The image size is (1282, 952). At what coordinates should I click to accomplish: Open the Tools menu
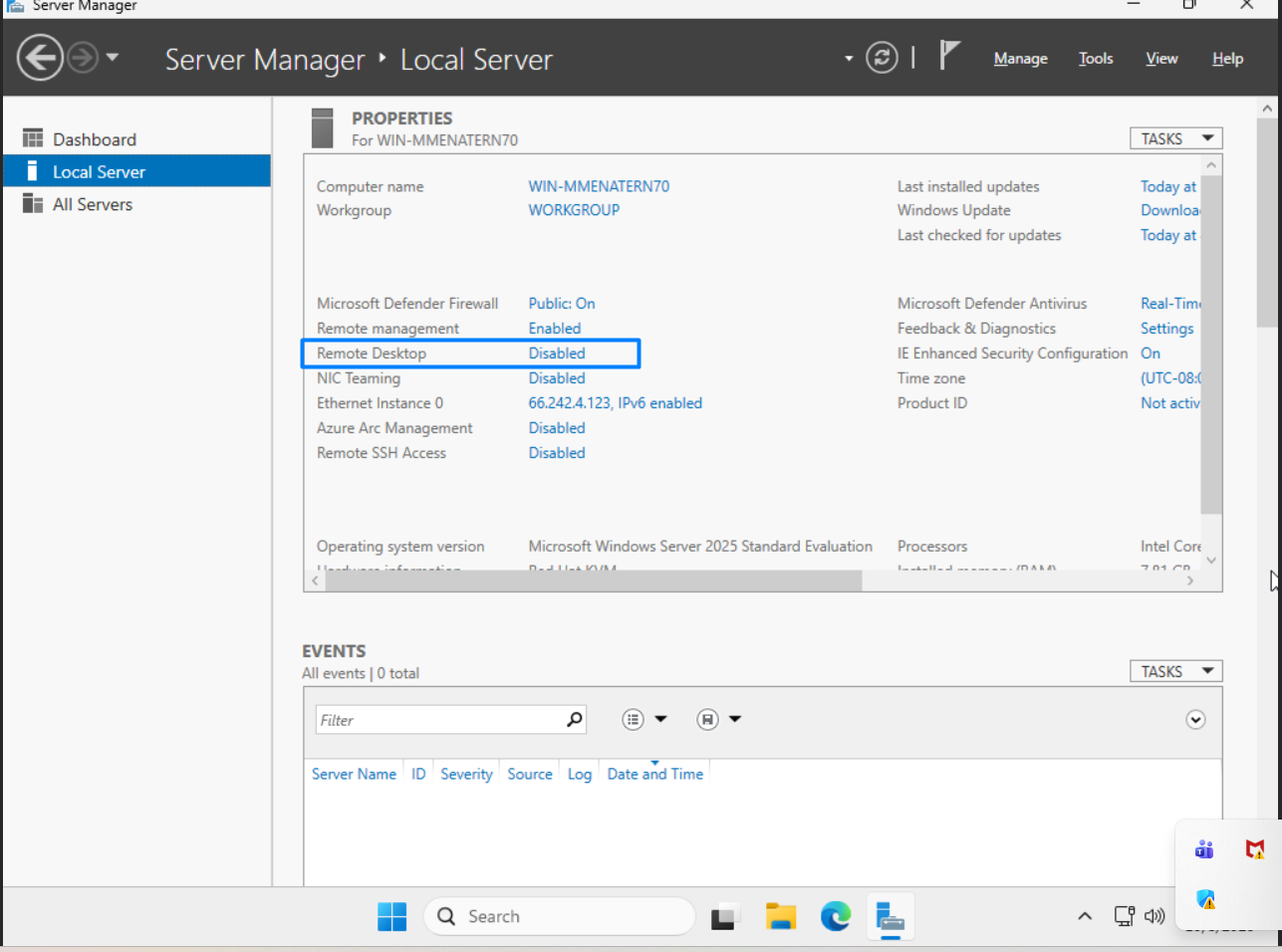coord(1096,59)
